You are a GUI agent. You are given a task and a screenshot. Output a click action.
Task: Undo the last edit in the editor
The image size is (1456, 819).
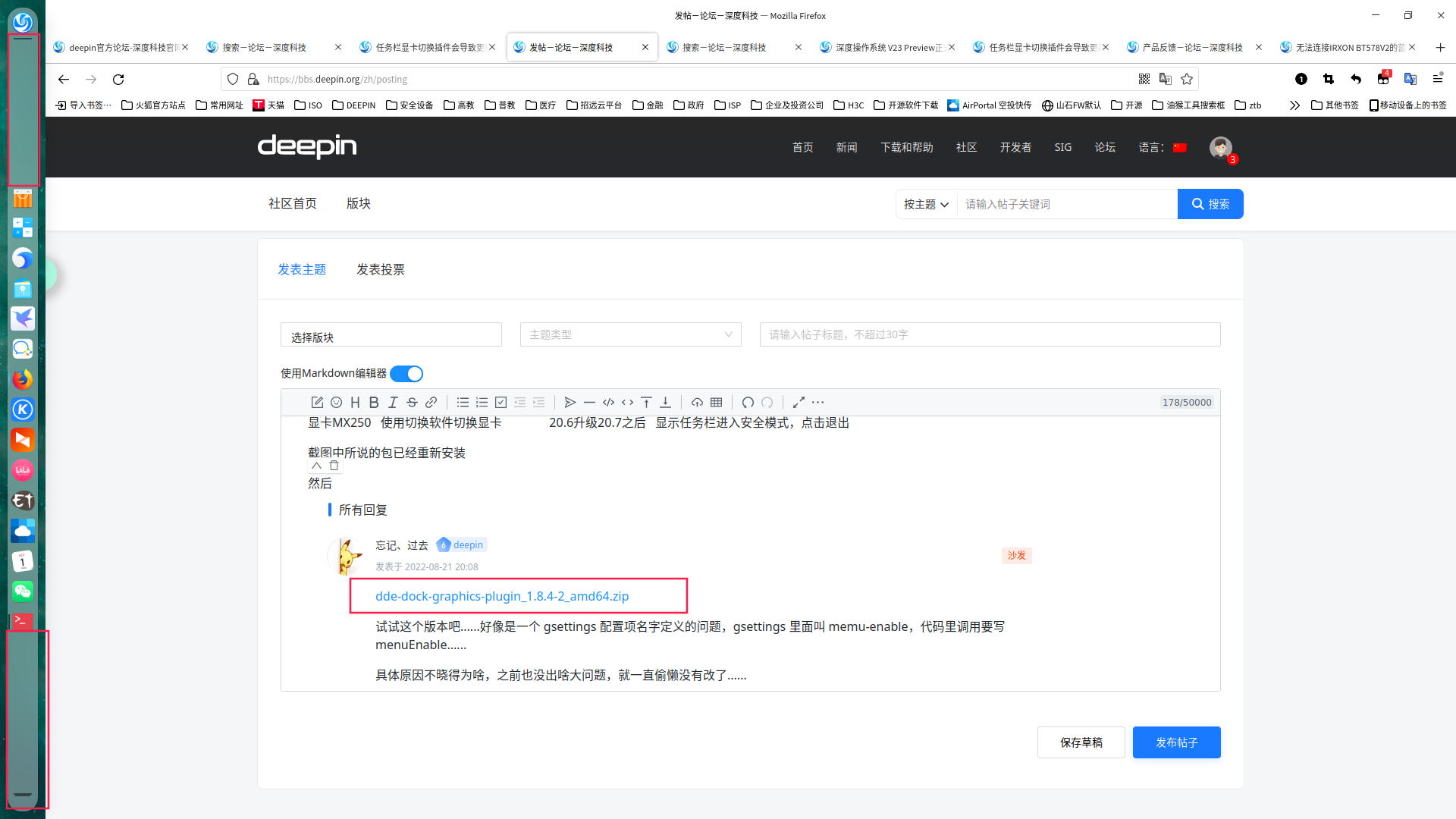click(748, 402)
